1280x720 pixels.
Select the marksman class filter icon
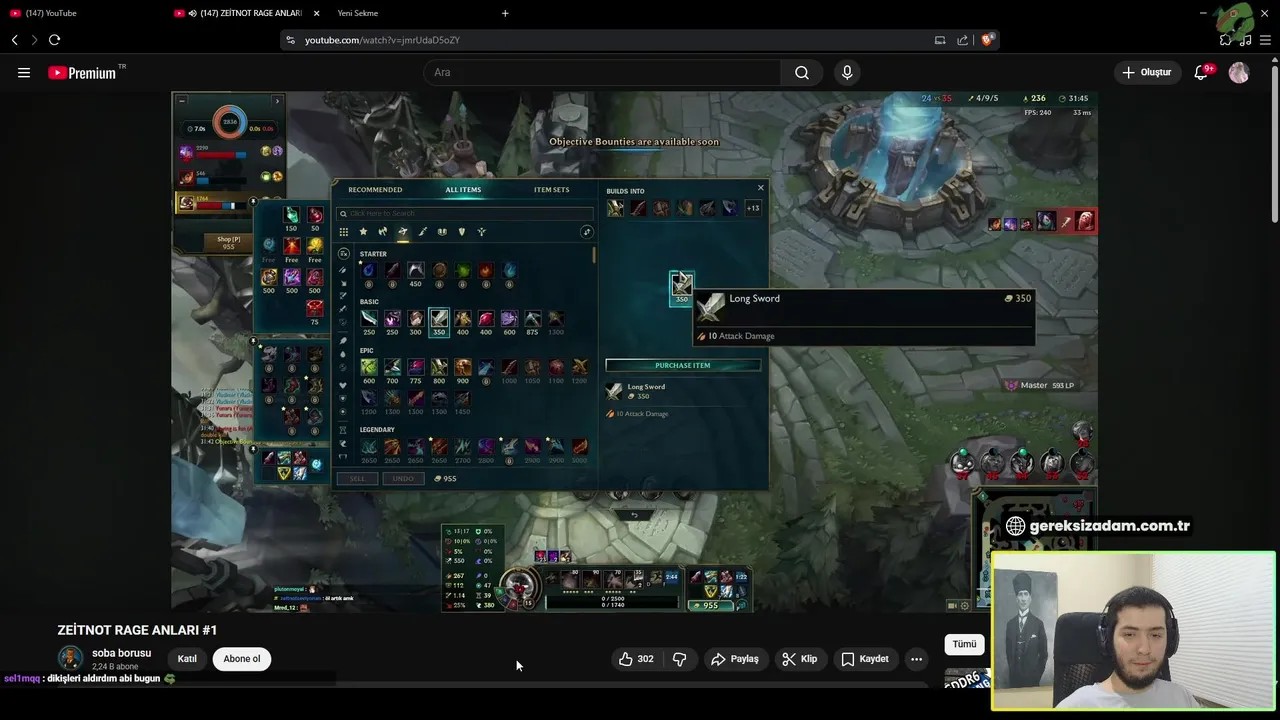coord(402,232)
